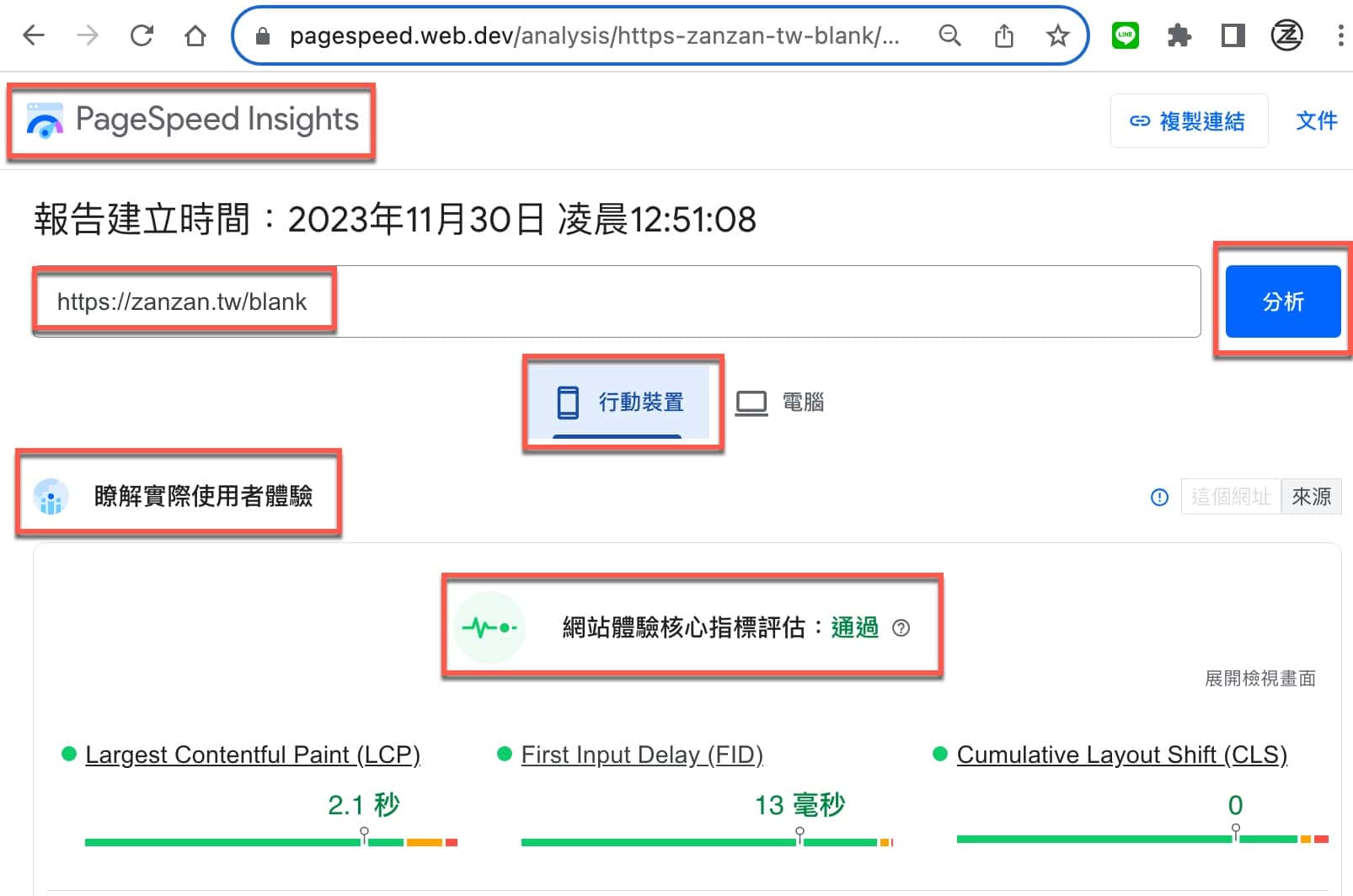
Task: Expand the view with 展開檢視畫面
Action: pos(1259,679)
